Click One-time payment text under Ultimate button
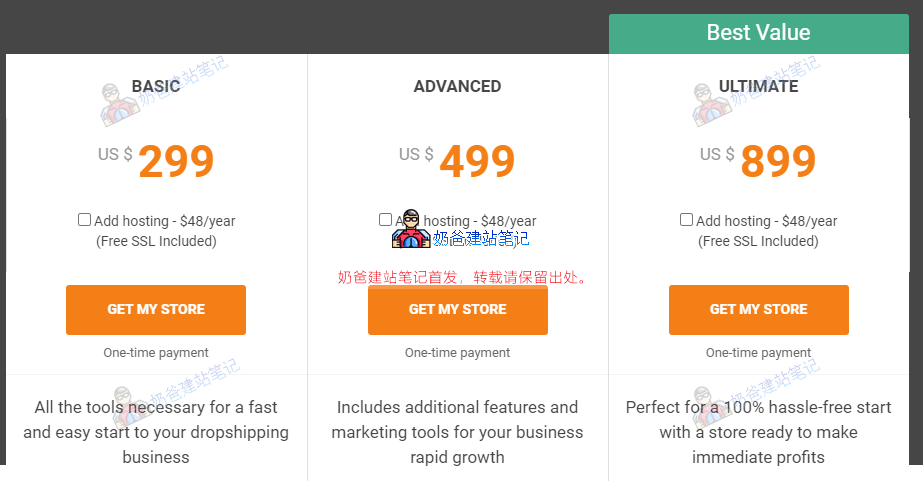This screenshot has height=481, width=923. click(x=758, y=353)
